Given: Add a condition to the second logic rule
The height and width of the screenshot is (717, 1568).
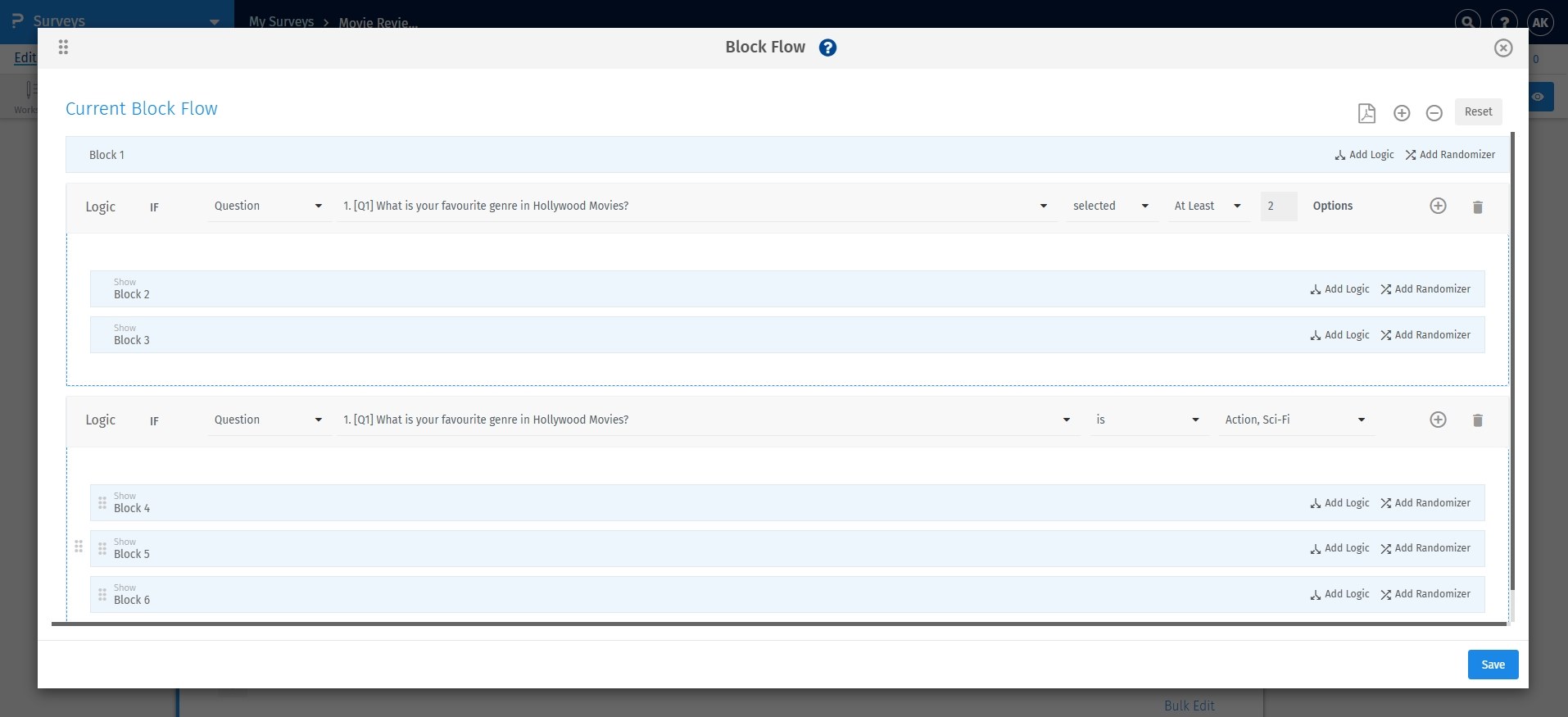Looking at the screenshot, I should tap(1438, 420).
